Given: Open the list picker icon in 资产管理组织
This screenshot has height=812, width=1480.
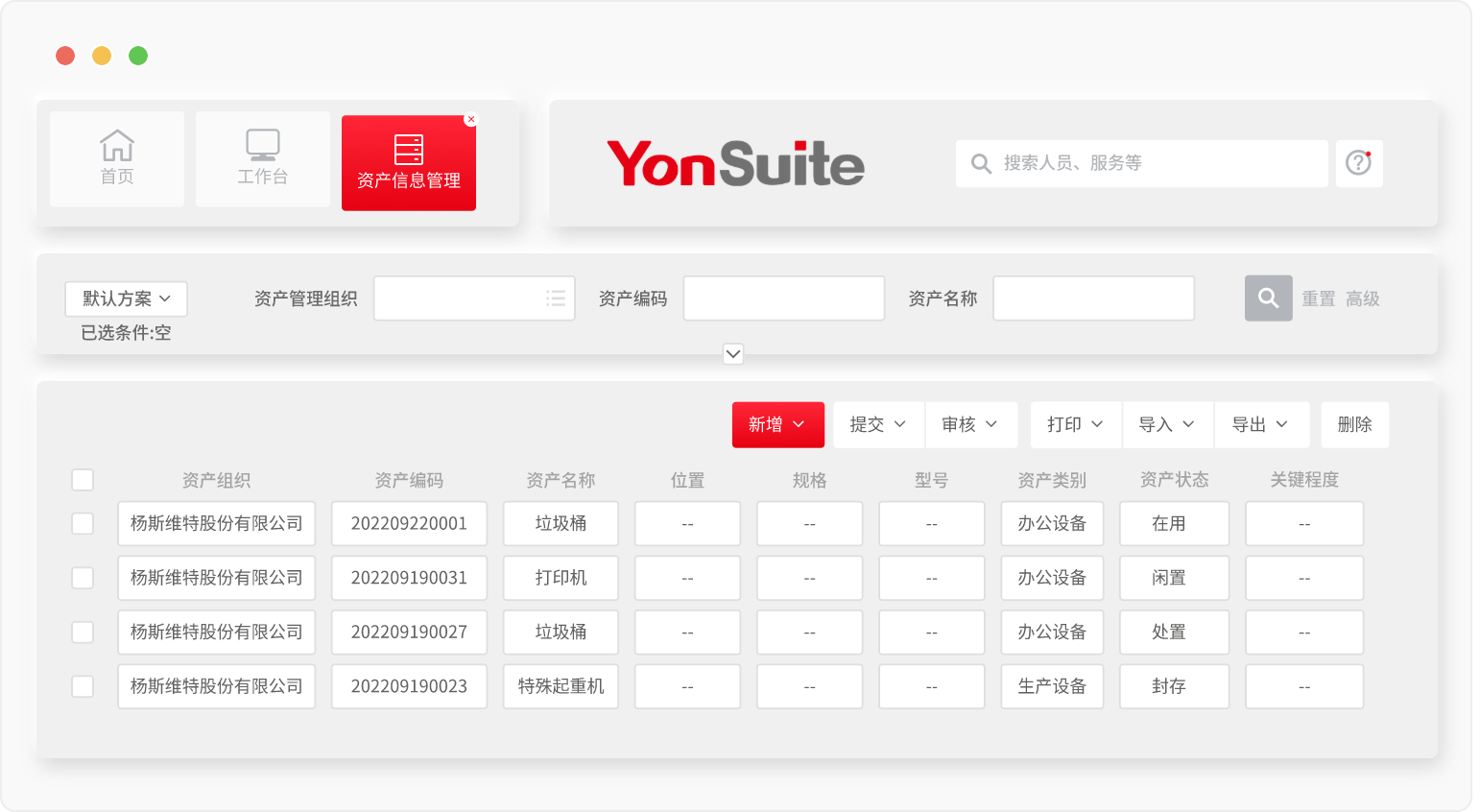Looking at the screenshot, I should pos(556,299).
